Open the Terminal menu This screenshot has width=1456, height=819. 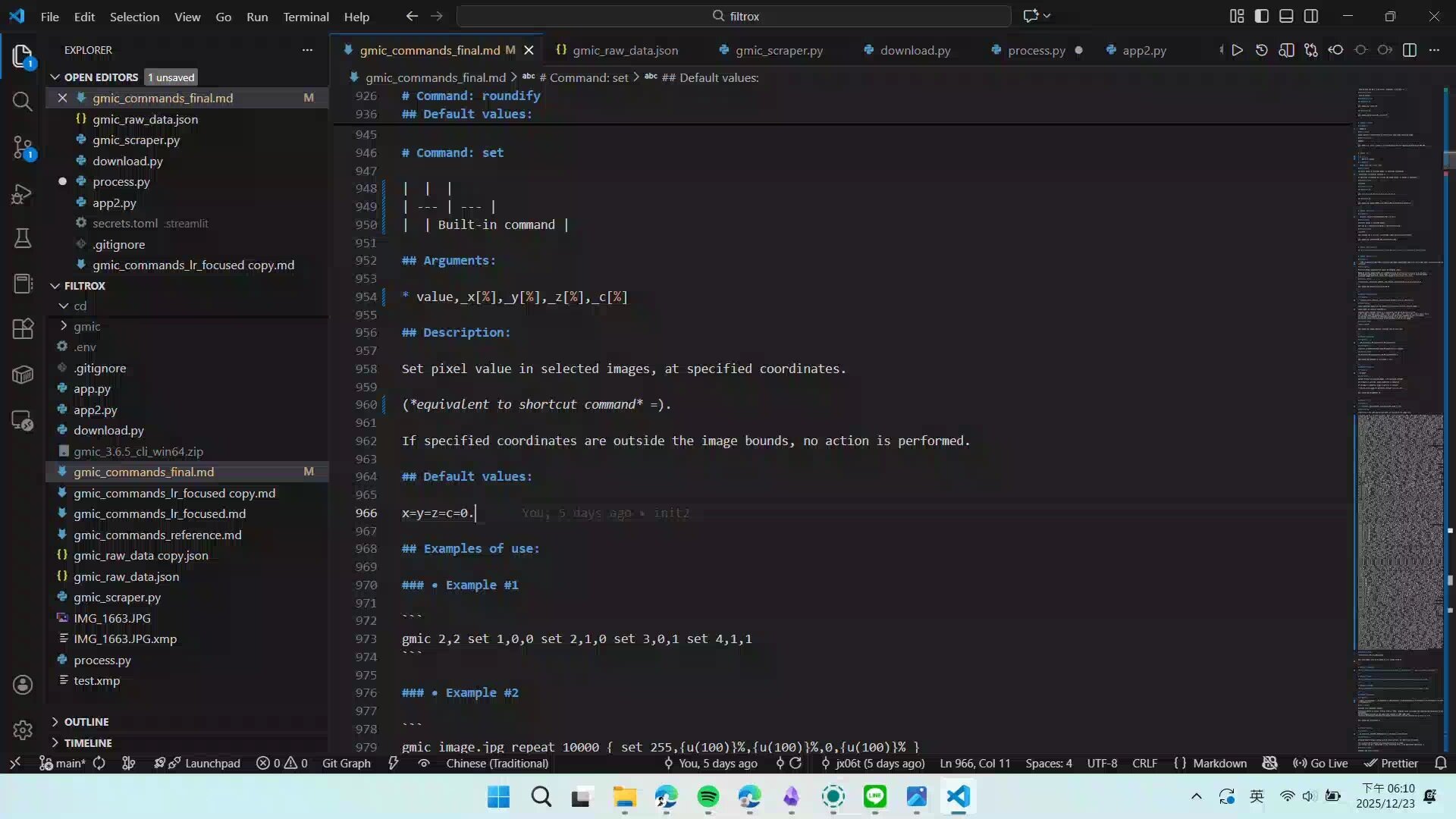[x=306, y=16]
